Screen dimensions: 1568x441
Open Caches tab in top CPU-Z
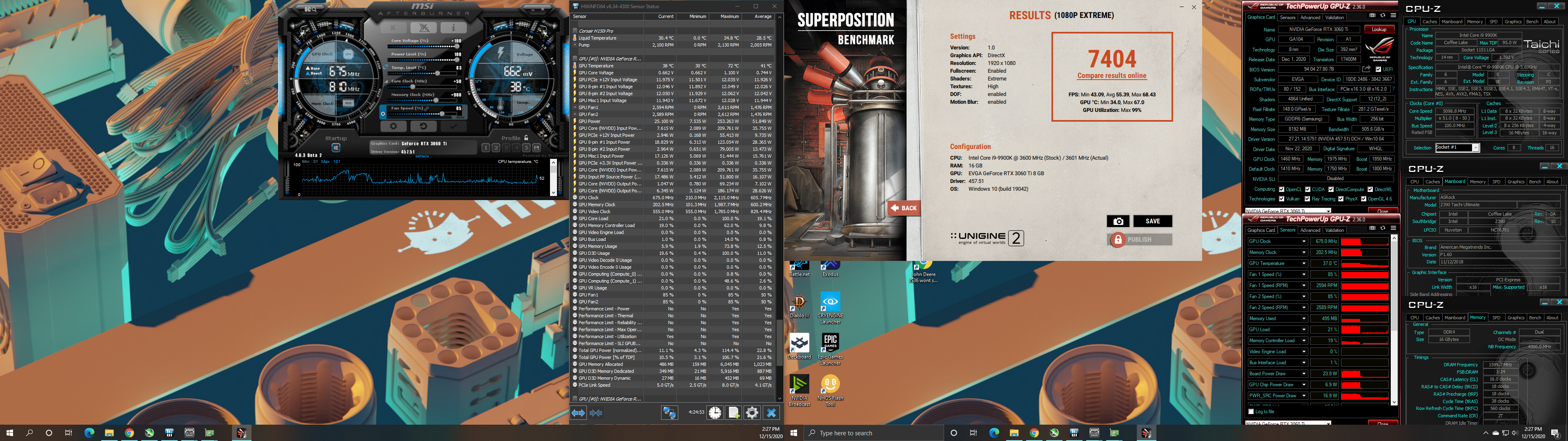click(x=1430, y=21)
